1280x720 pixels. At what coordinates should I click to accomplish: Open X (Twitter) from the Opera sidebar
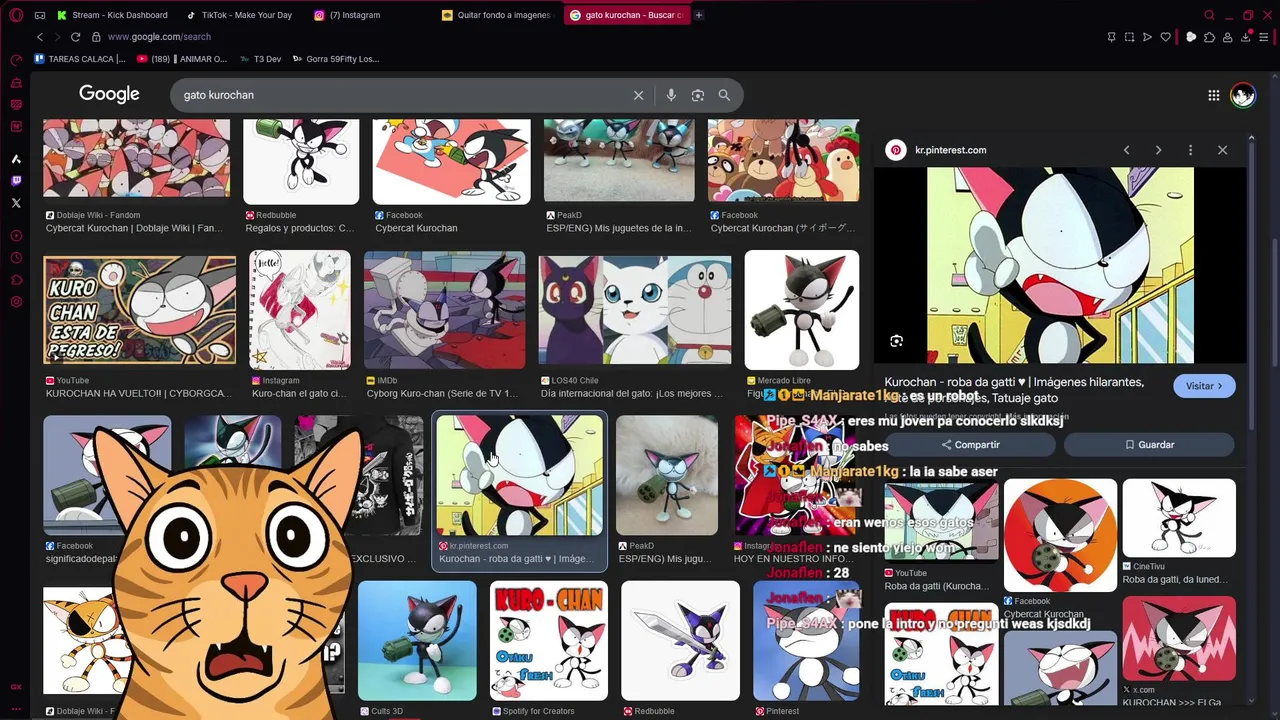tap(16, 203)
